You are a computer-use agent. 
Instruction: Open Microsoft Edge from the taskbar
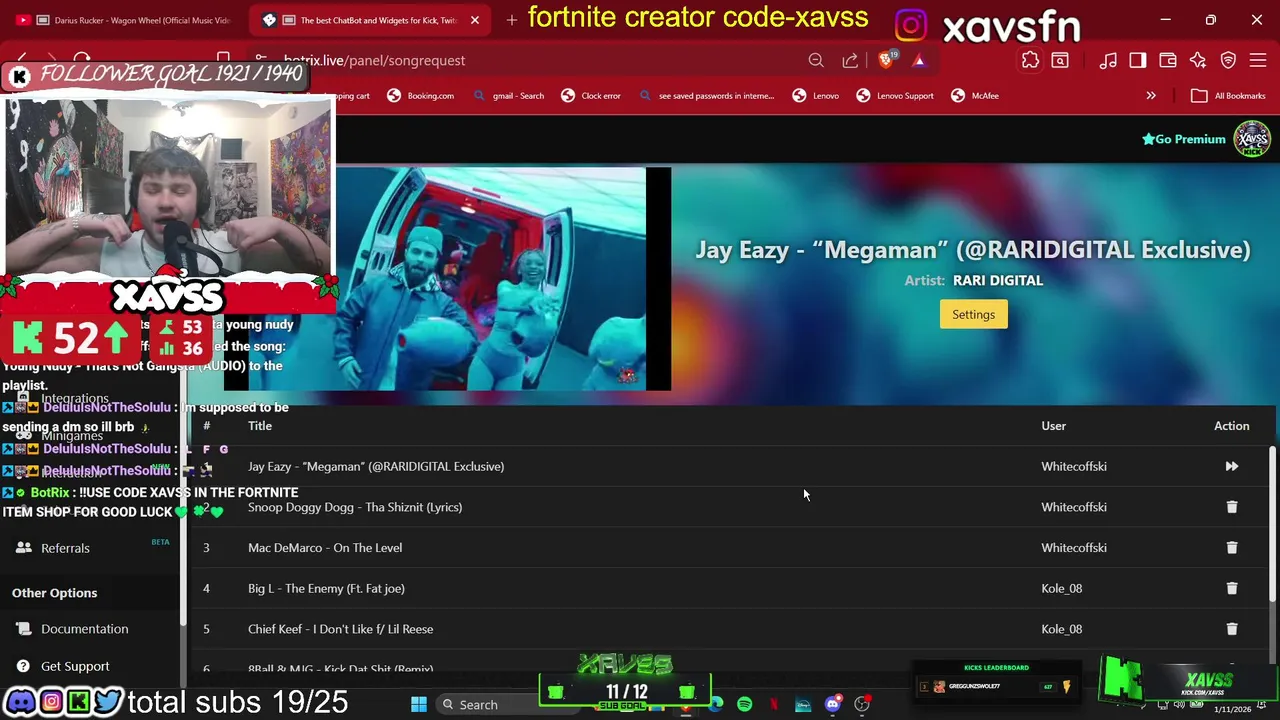tap(716, 704)
